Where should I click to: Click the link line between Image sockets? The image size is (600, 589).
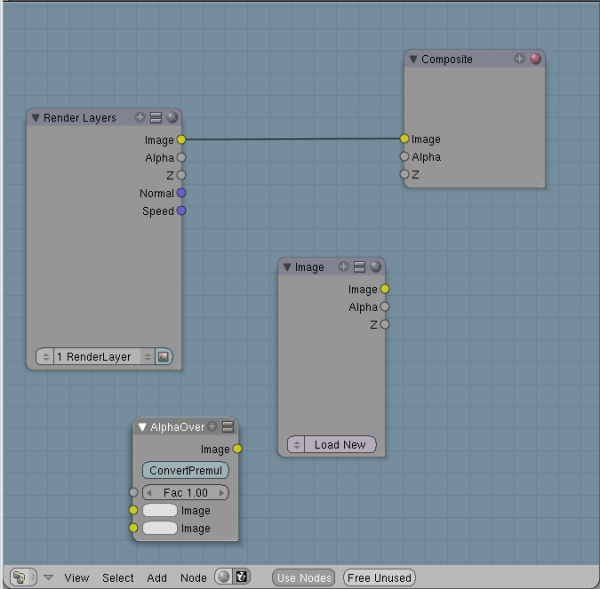[293, 139]
